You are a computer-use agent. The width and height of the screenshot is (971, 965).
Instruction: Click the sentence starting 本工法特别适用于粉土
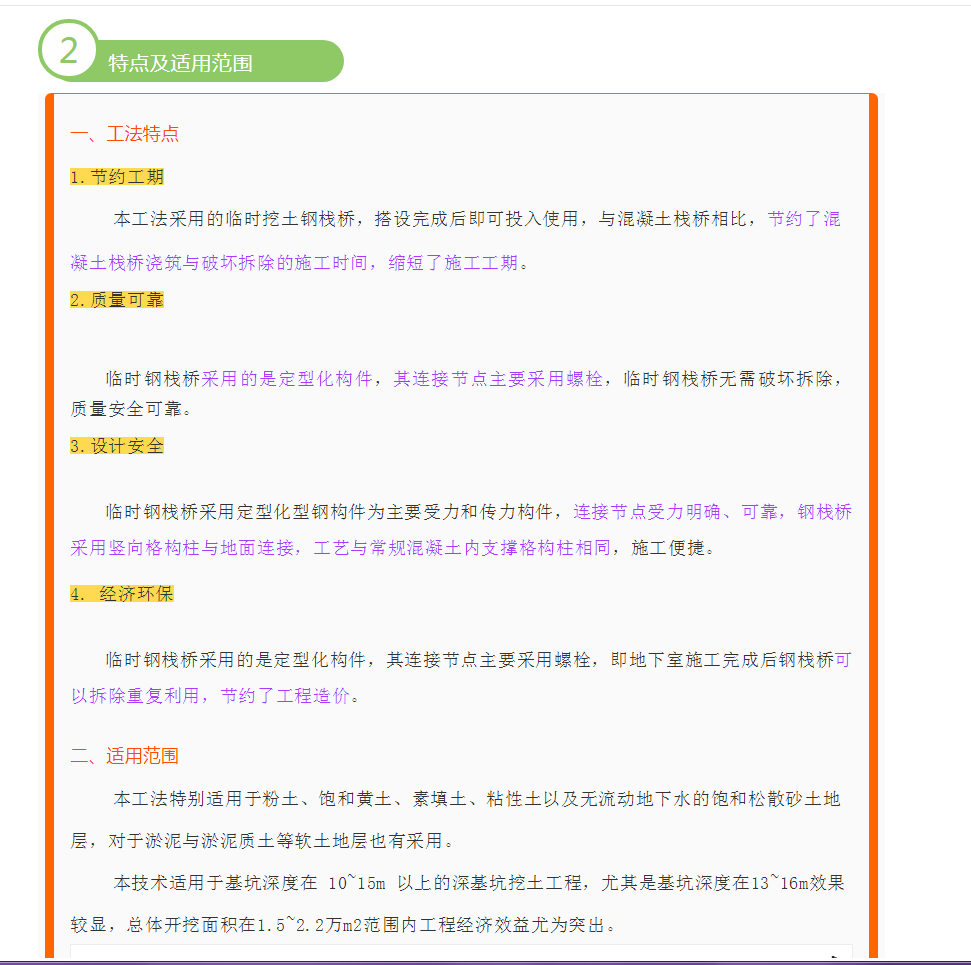click(x=455, y=820)
